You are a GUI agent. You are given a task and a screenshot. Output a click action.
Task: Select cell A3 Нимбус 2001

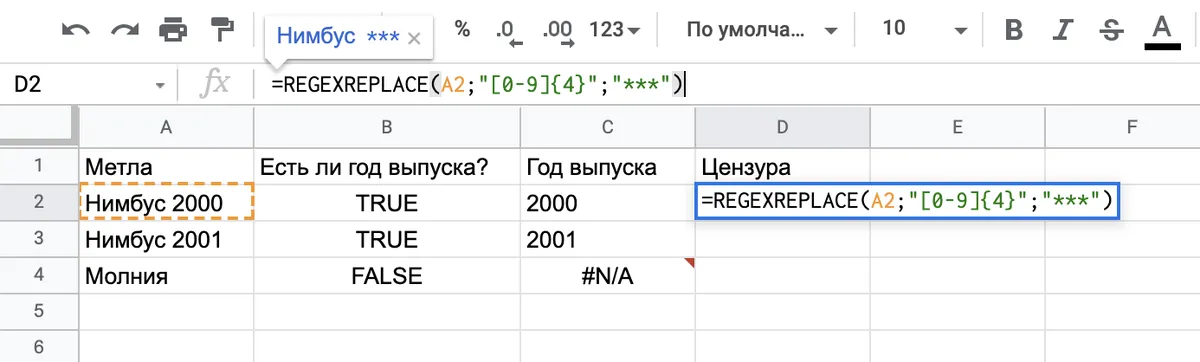tap(165, 240)
